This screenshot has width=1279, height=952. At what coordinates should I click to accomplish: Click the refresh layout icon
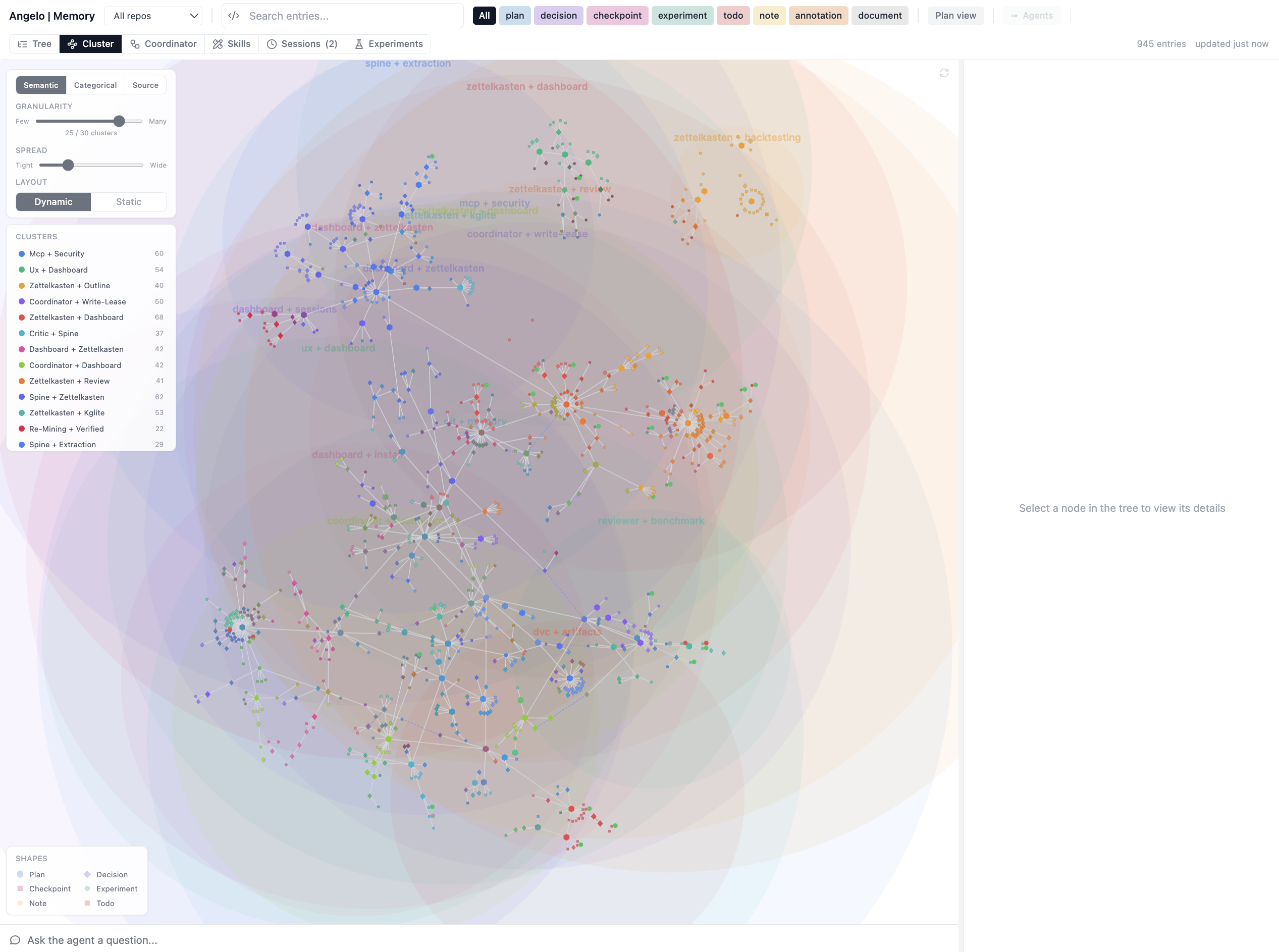pyautogui.click(x=944, y=73)
